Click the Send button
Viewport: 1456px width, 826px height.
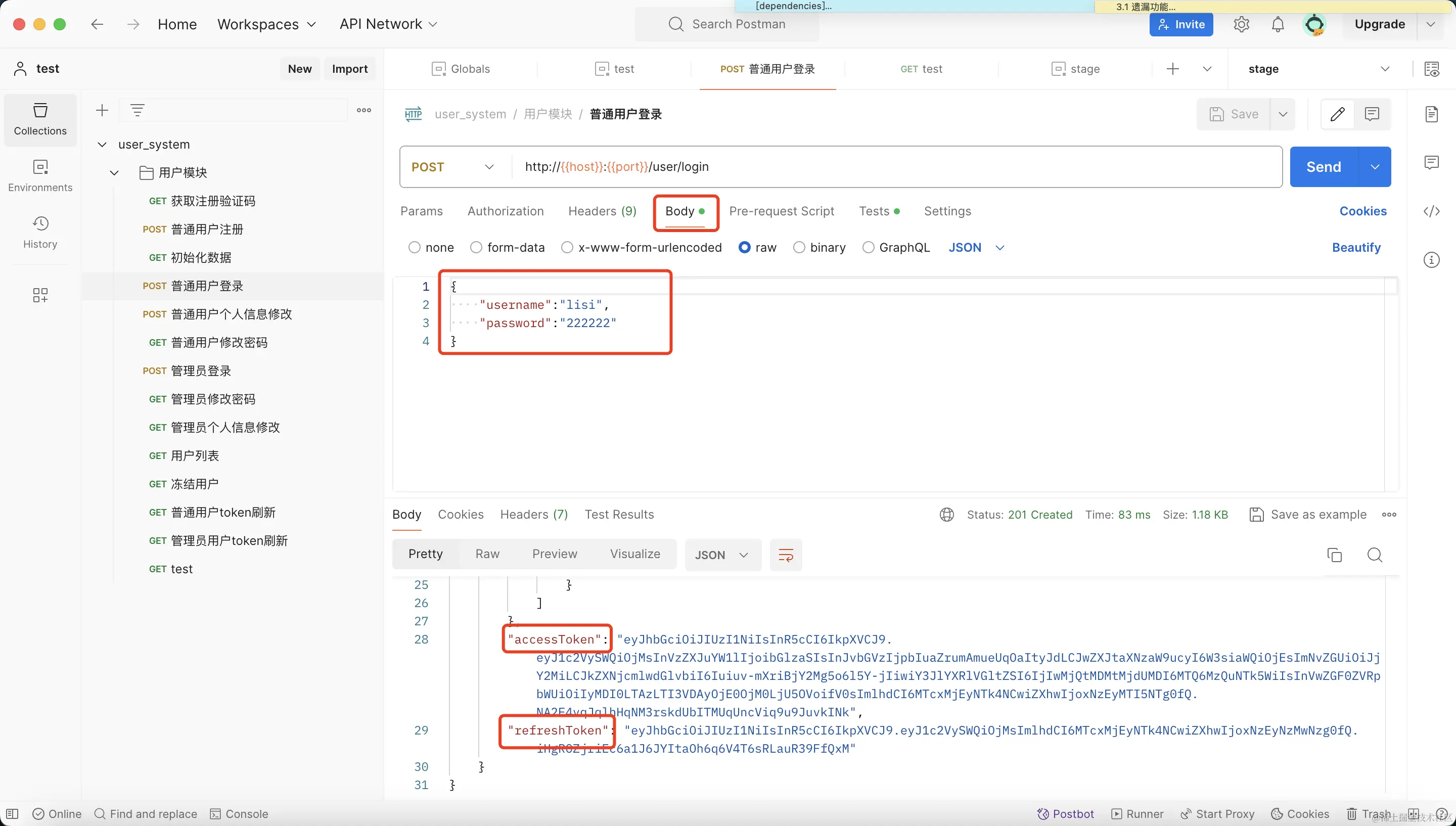coord(1323,167)
